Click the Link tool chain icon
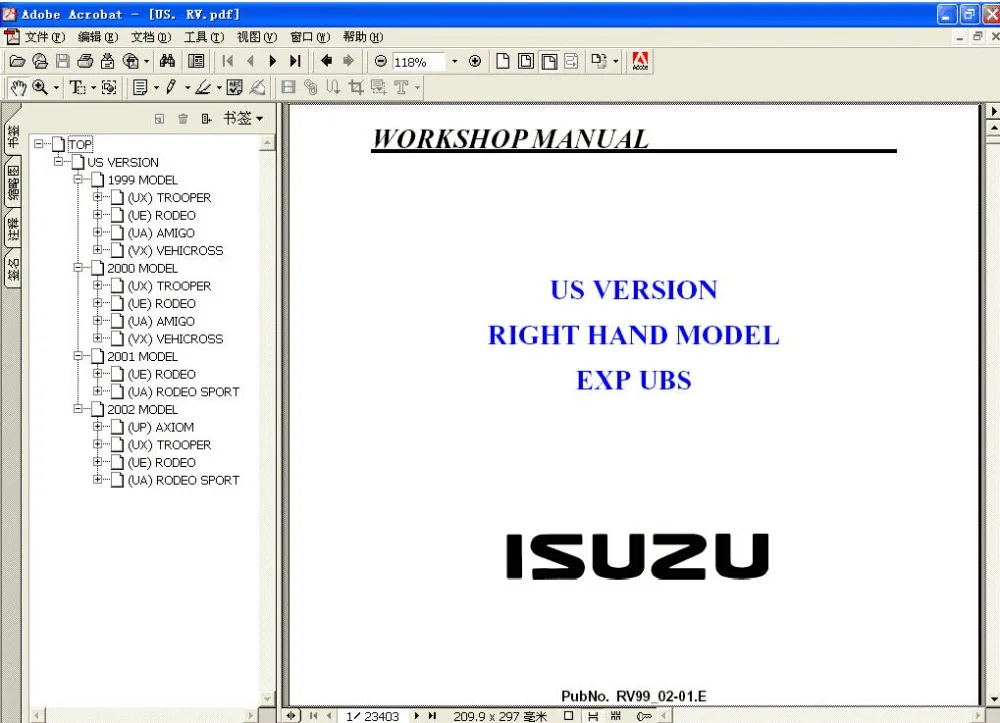Image resolution: width=1000 pixels, height=723 pixels. [x=311, y=87]
